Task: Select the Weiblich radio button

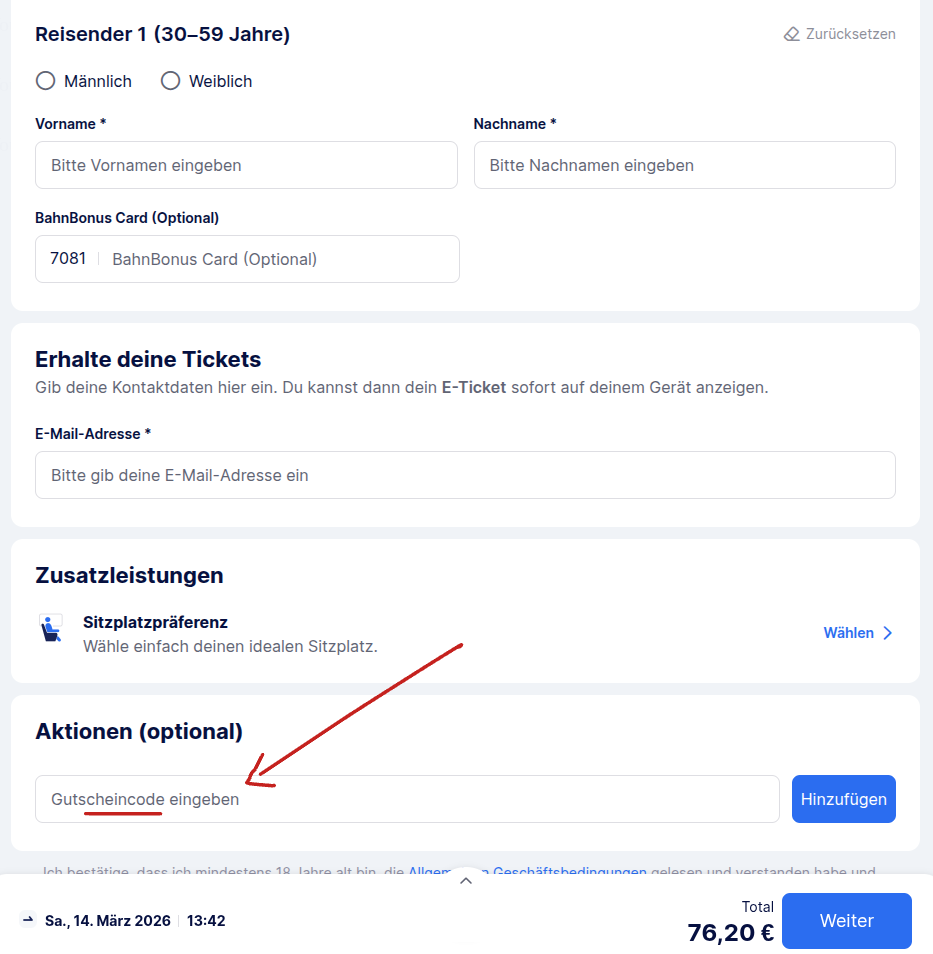Action: click(170, 80)
